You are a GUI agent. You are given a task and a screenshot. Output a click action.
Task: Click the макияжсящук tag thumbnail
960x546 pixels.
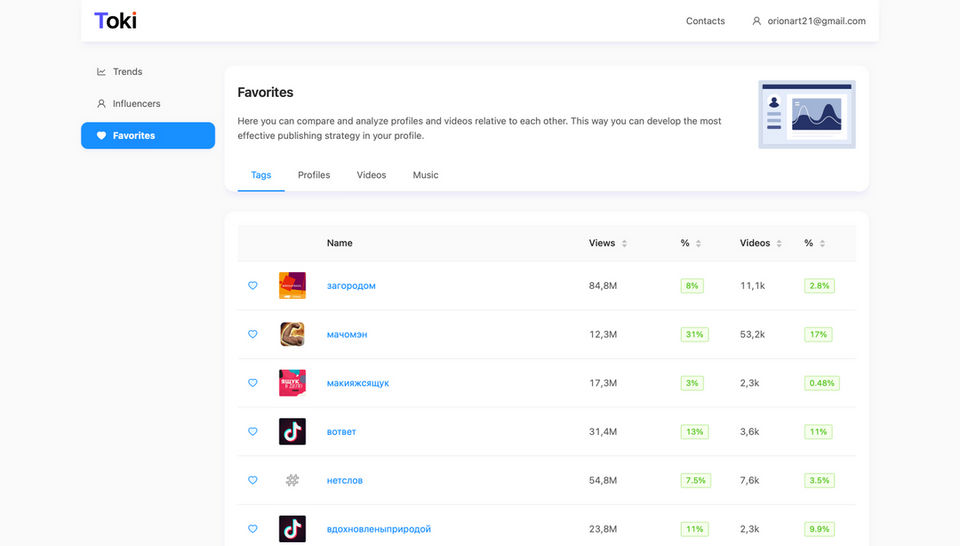(292, 383)
